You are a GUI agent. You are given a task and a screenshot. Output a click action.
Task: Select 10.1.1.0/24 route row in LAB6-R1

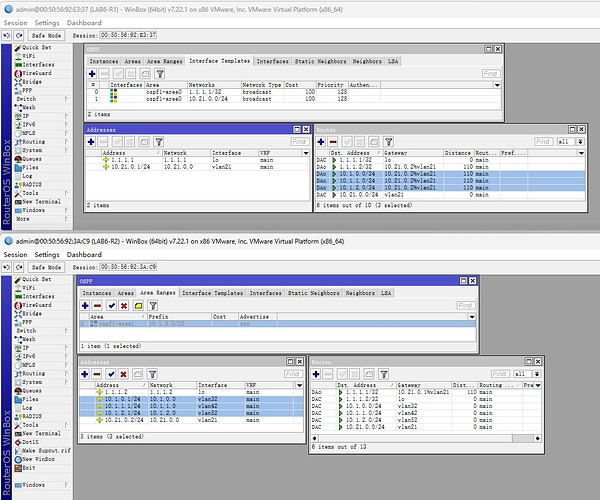point(450,181)
